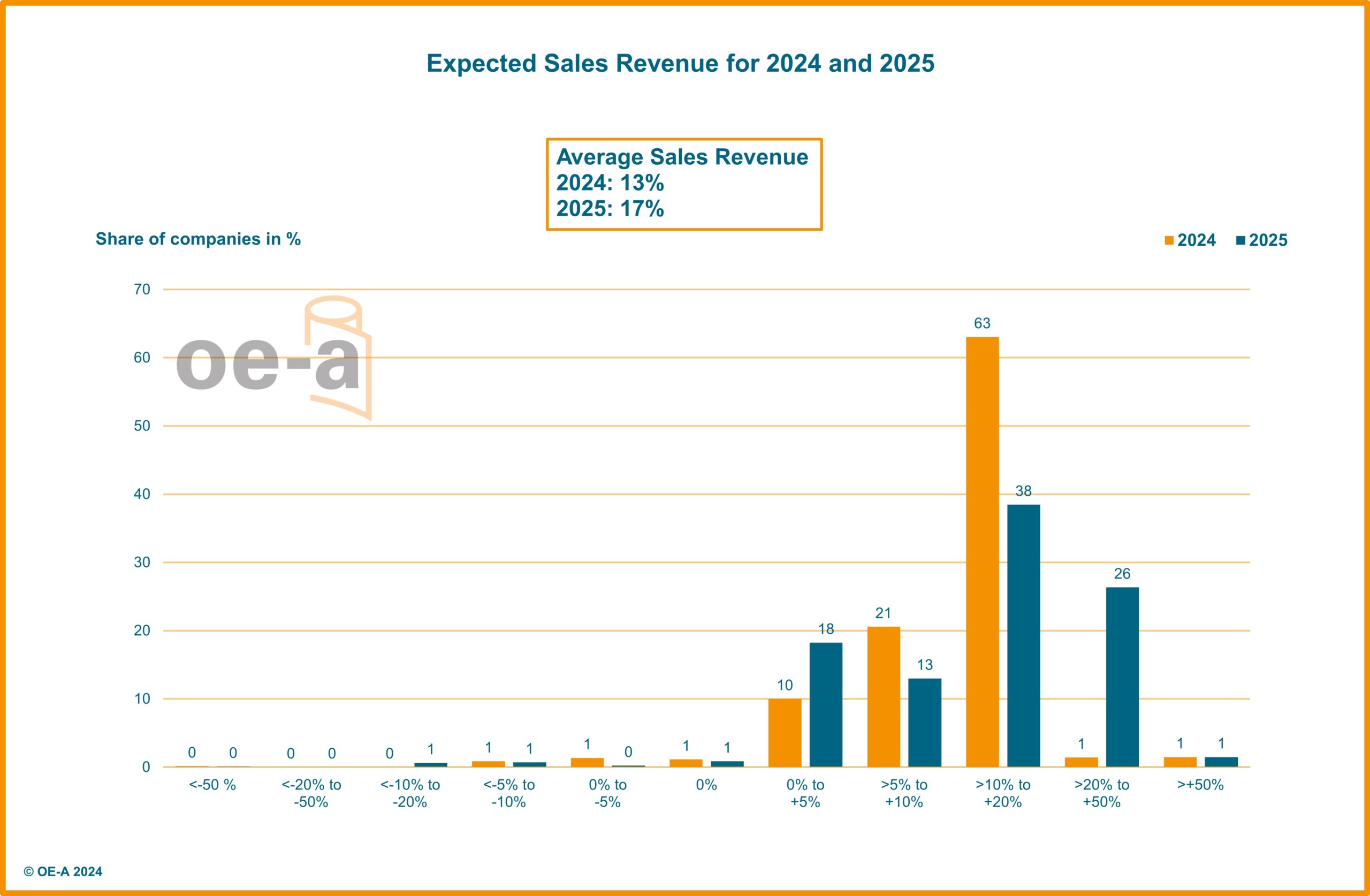This screenshot has height=896, width=1370.
Task: Click the chart title text
Action: click(x=680, y=63)
